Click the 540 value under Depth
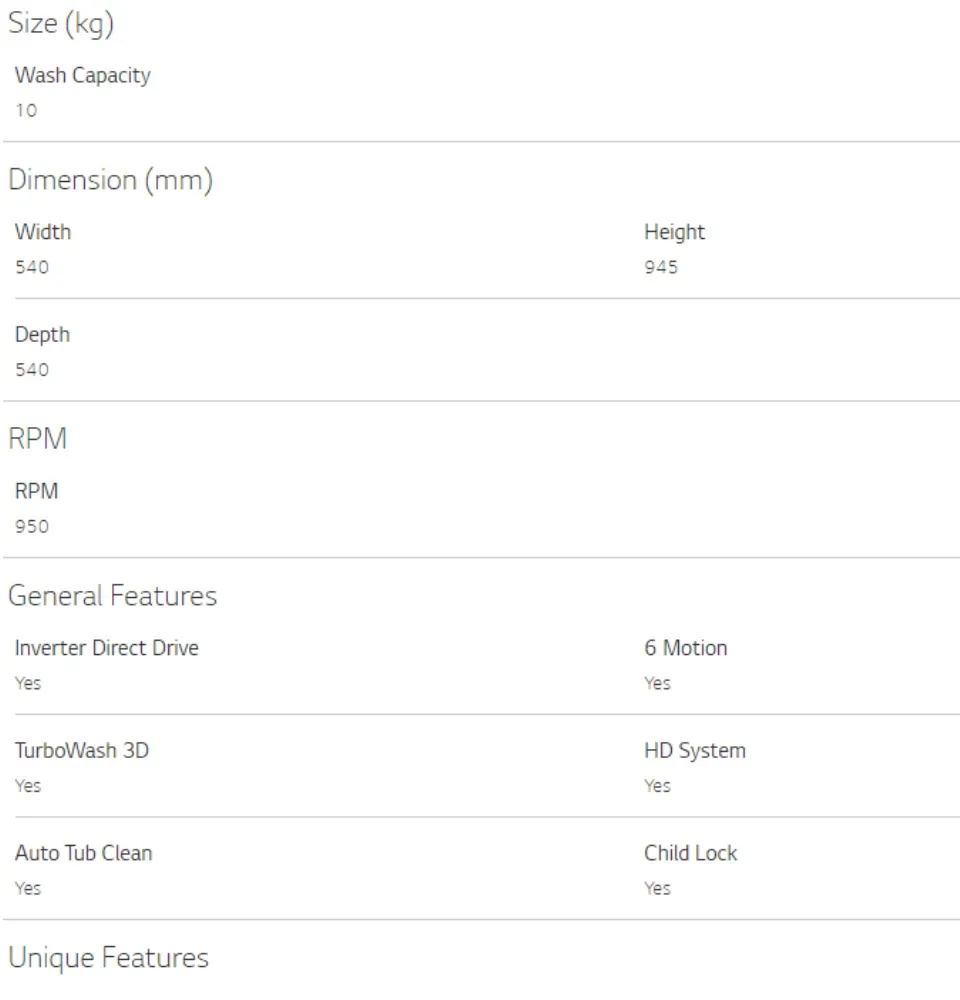Viewport: 960px width, 1000px height. pos(32,370)
